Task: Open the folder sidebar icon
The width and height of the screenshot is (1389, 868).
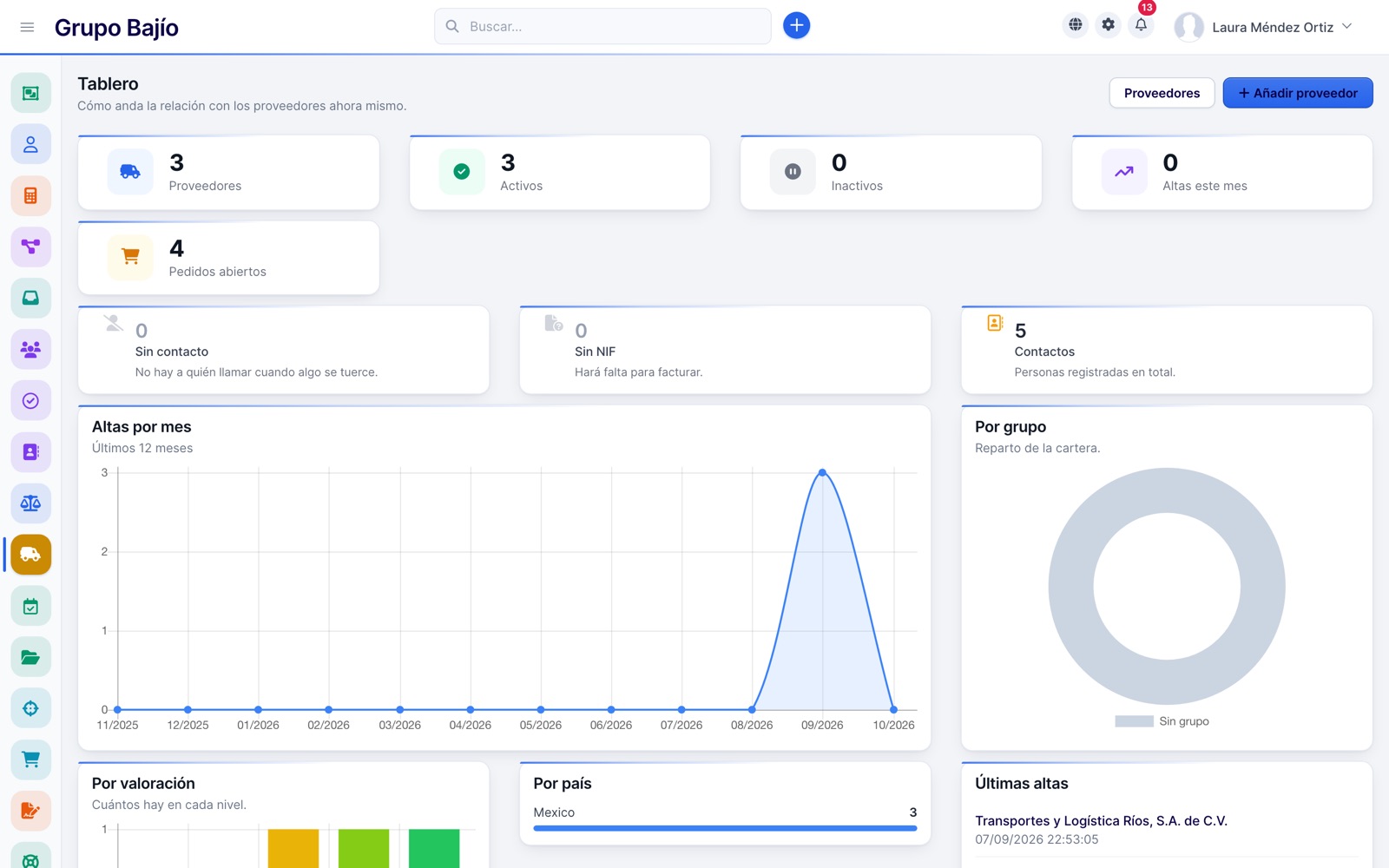Action: [30, 657]
